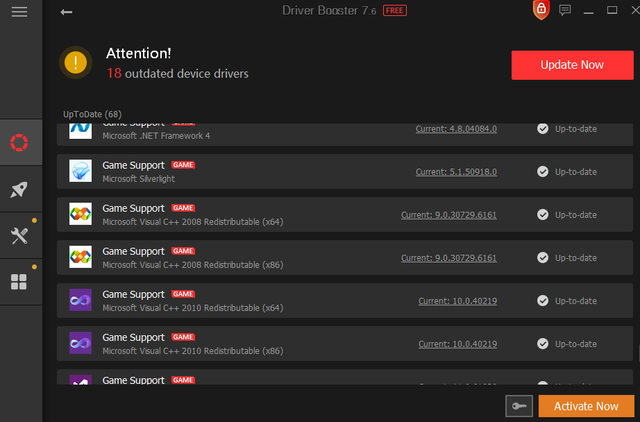Open the feedback chat icon
The width and height of the screenshot is (640, 422).
click(565, 10)
